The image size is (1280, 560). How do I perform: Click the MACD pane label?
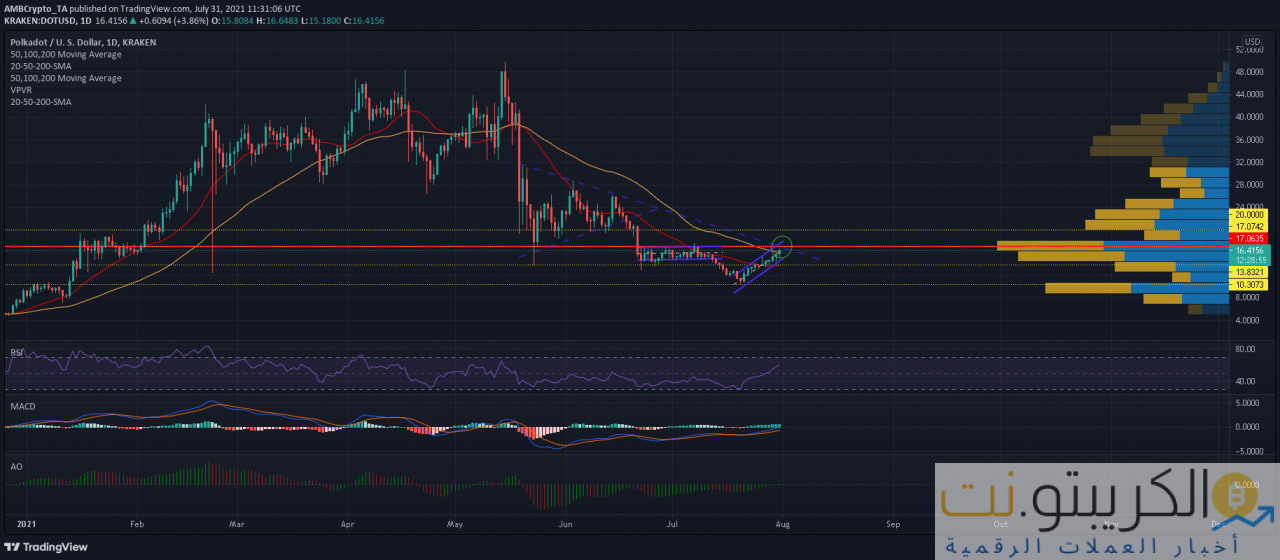coord(21,410)
